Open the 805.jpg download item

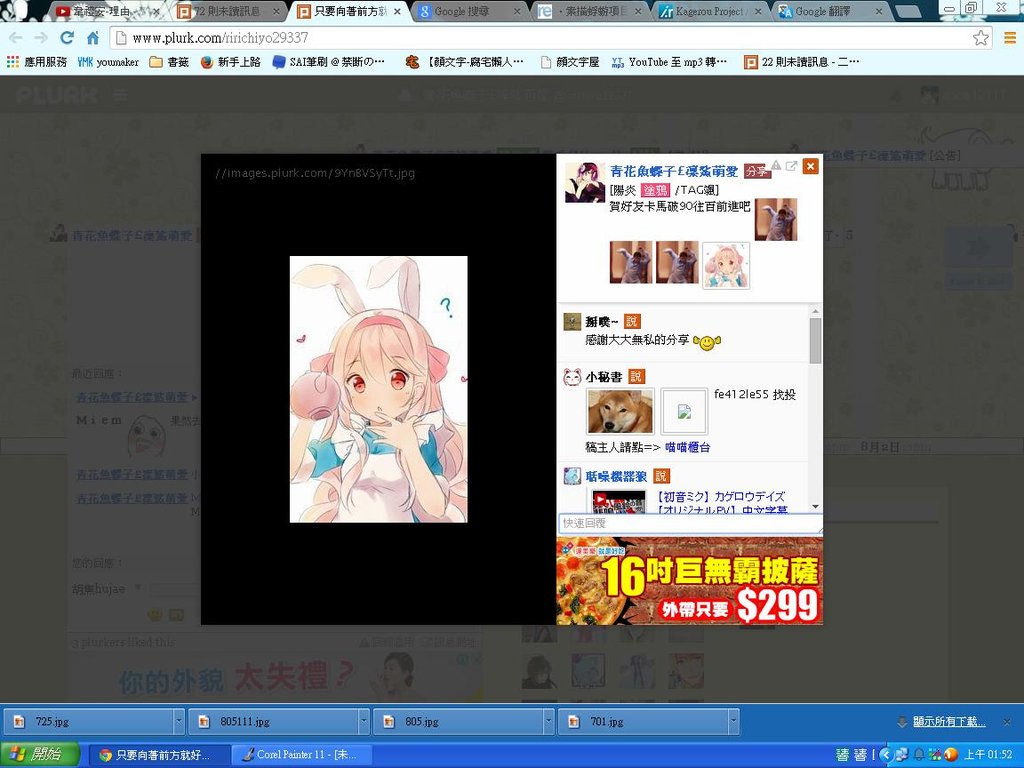(x=458, y=722)
